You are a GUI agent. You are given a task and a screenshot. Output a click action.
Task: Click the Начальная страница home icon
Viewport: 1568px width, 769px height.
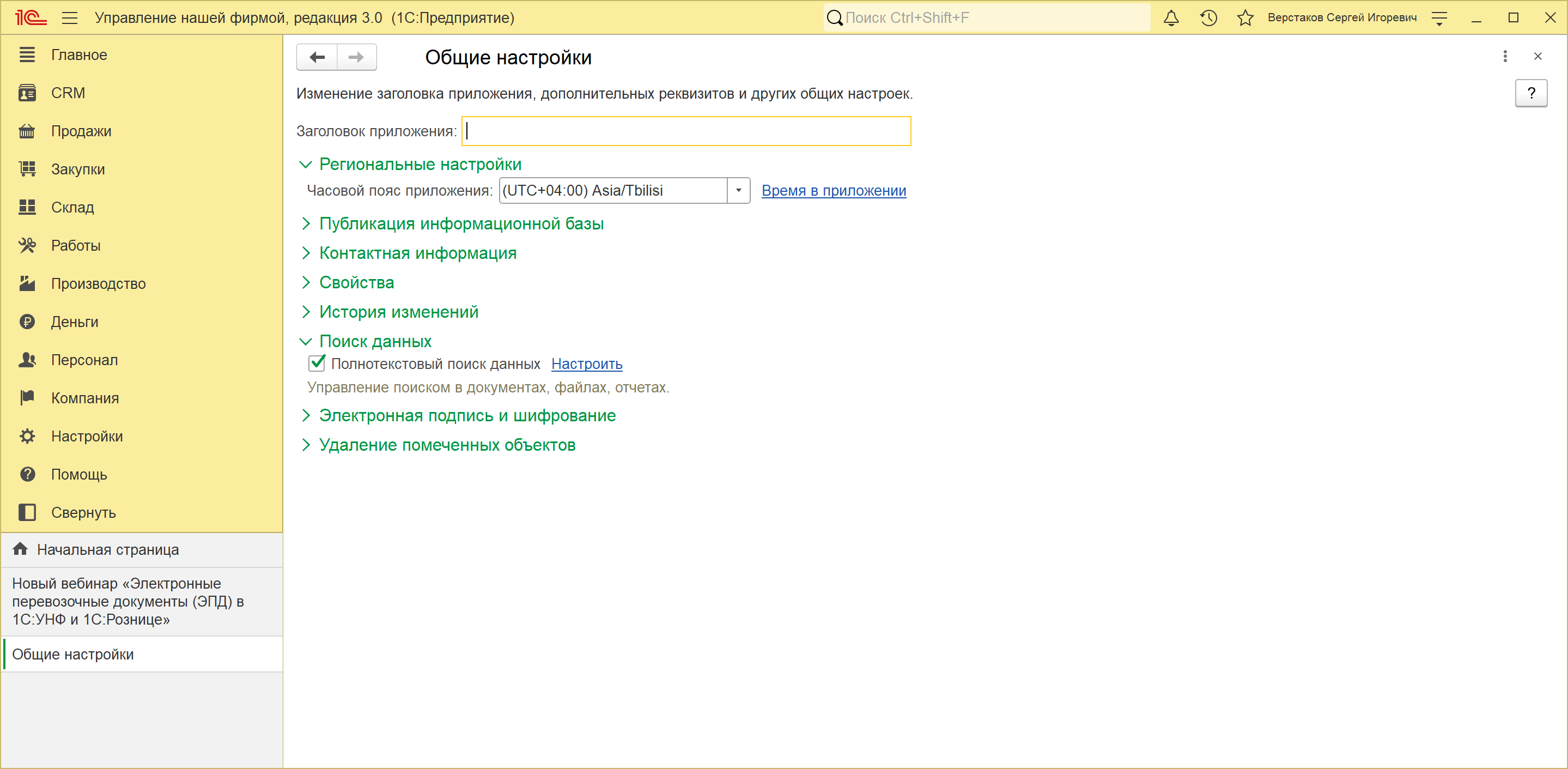20,549
